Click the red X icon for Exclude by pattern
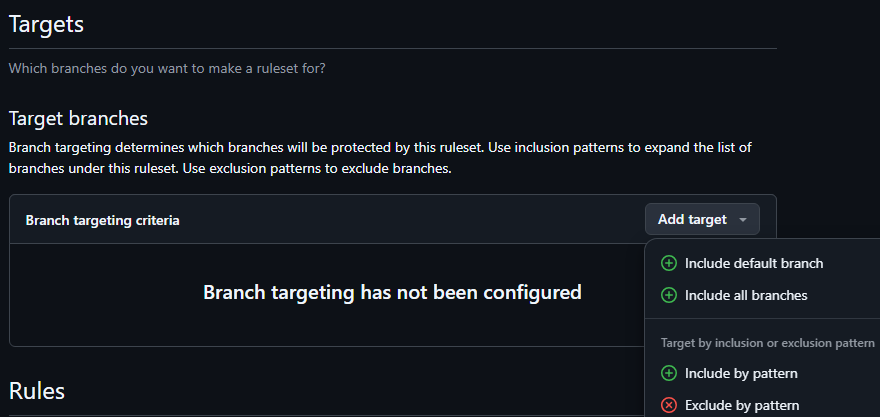Viewport: 880px width, 417px height. click(668, 405)
